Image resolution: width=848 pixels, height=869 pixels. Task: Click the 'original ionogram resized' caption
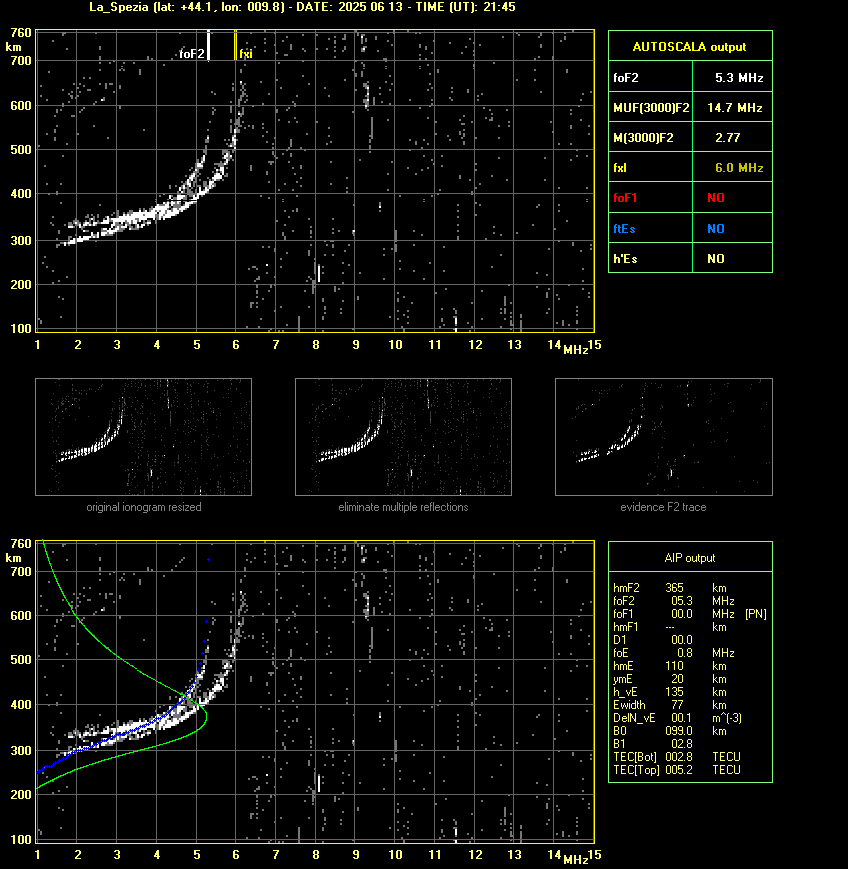click(144, 507)
